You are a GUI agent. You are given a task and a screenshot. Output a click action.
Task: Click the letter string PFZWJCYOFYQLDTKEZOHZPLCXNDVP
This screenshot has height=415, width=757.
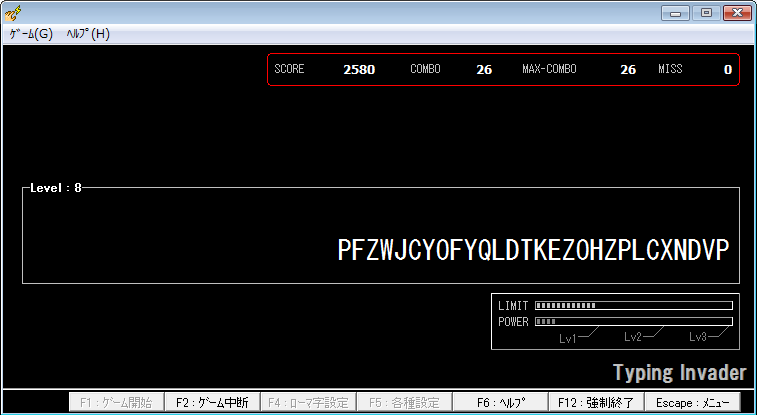tap(533, 250)
